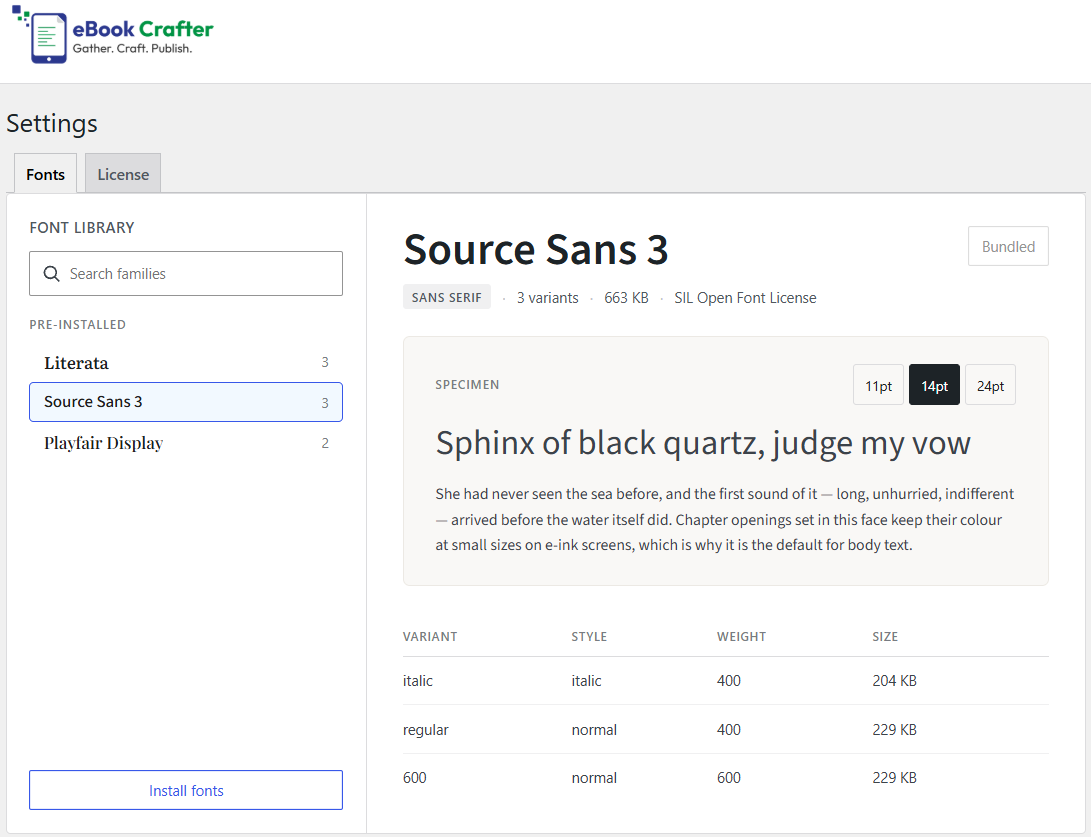Click the WEIGHT column header
This screenshot has height=837, width=1091.
point(741,637)
